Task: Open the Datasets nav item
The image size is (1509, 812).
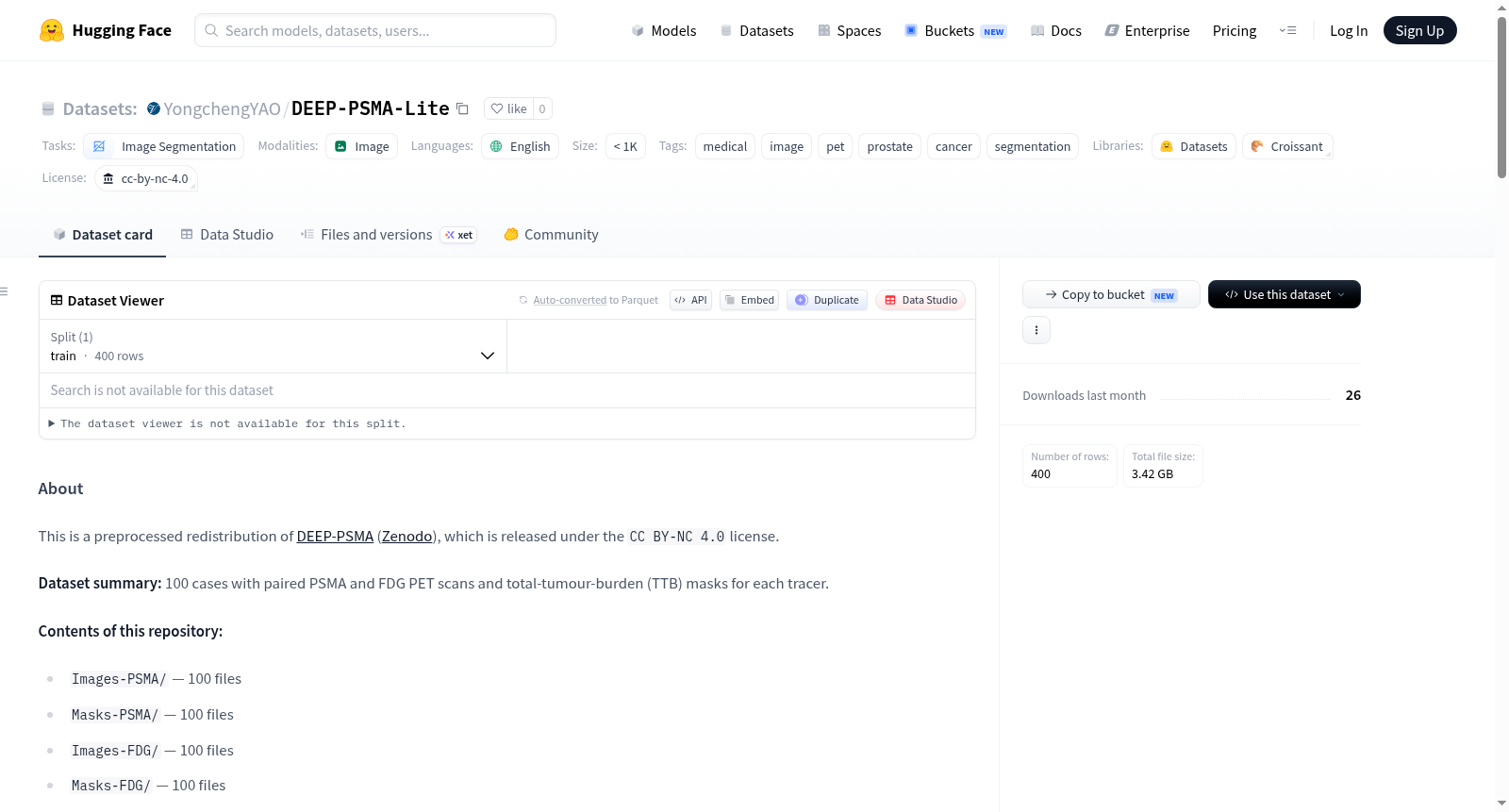Action: pos(756,30)
